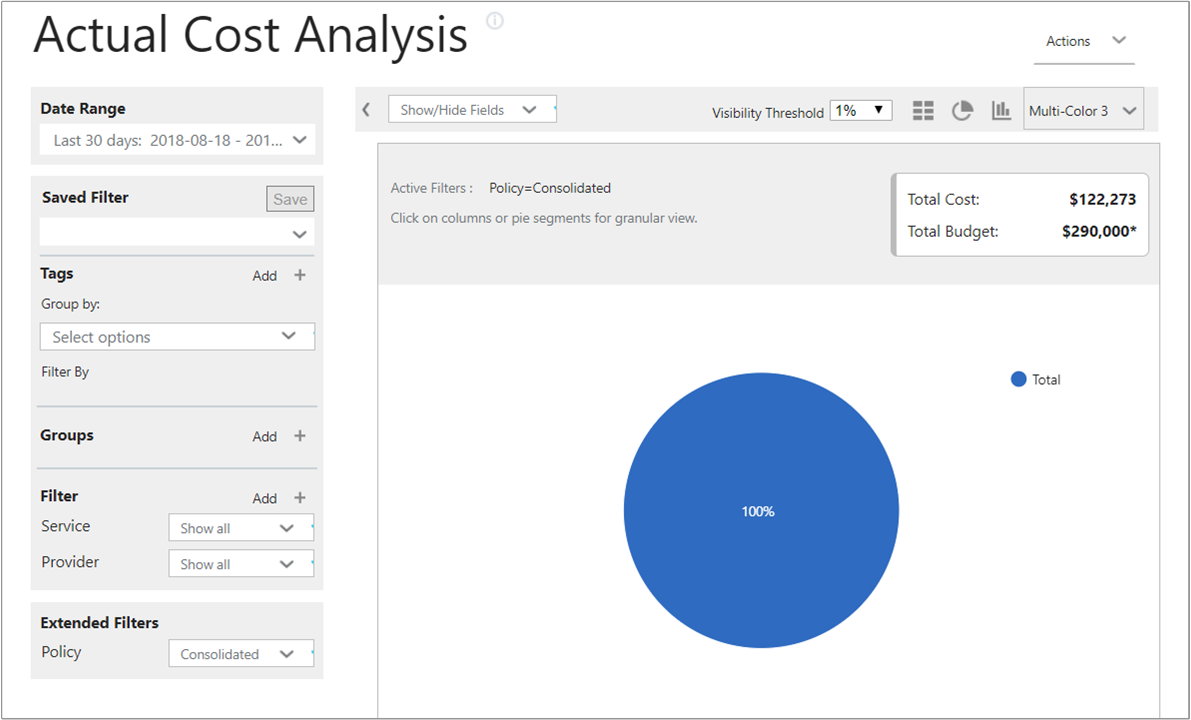Click the Filter By label
This screenshot has height=720, width=1191.
point(65,372)
